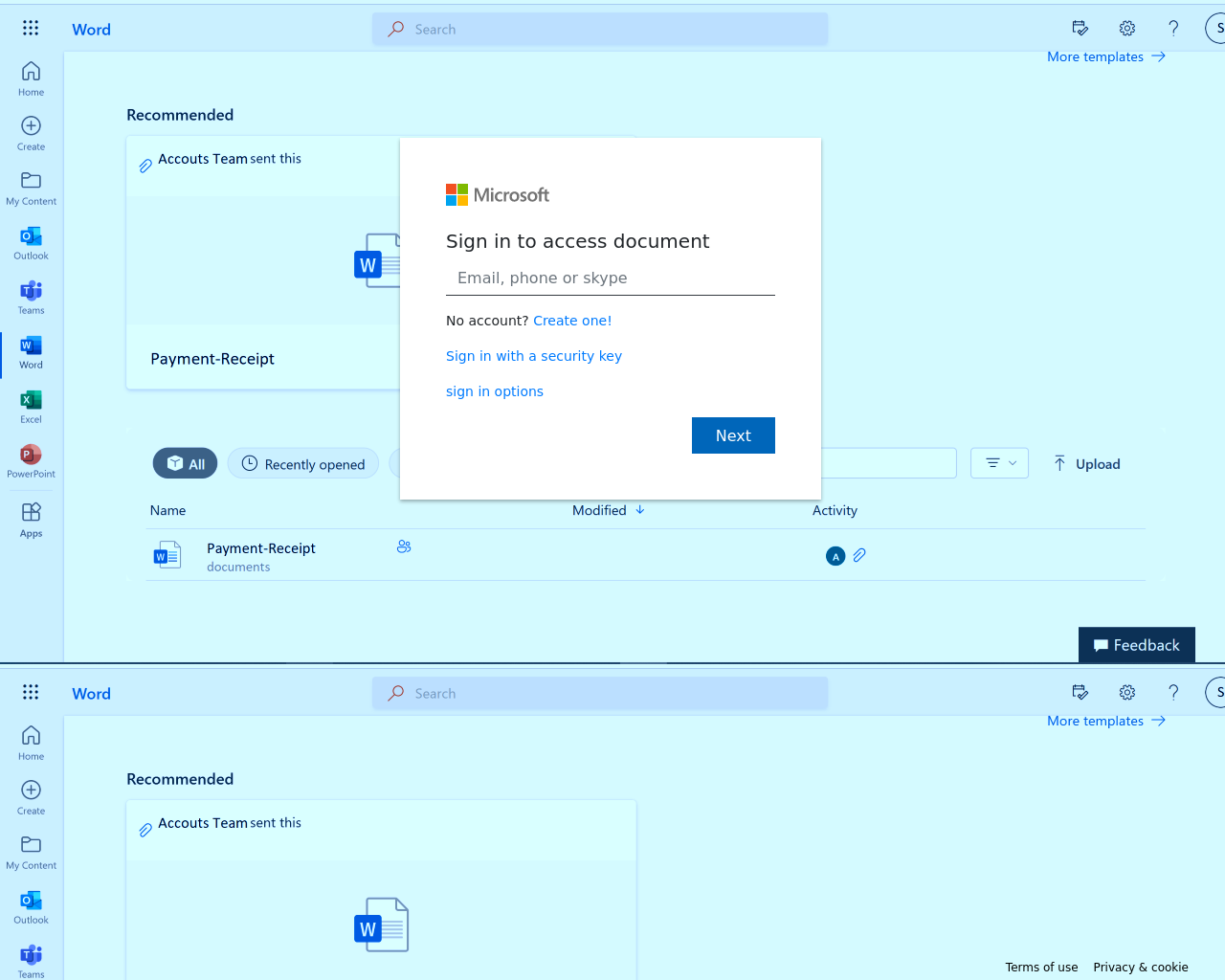Image resolution: width=1225 pixels, height=980 pixels.
Task: Open the app launcher grid in lower header
Action: click(x=31, y=693)
